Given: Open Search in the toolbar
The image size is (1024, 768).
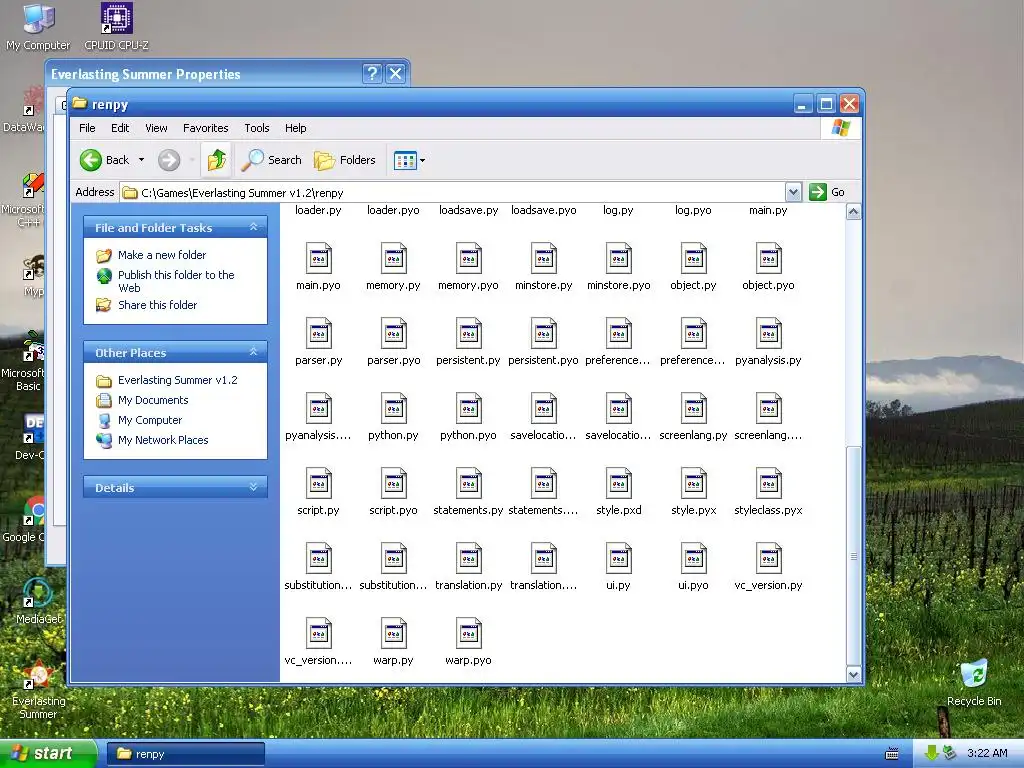Looking at the screenshot, I should [x=272, y=160].
